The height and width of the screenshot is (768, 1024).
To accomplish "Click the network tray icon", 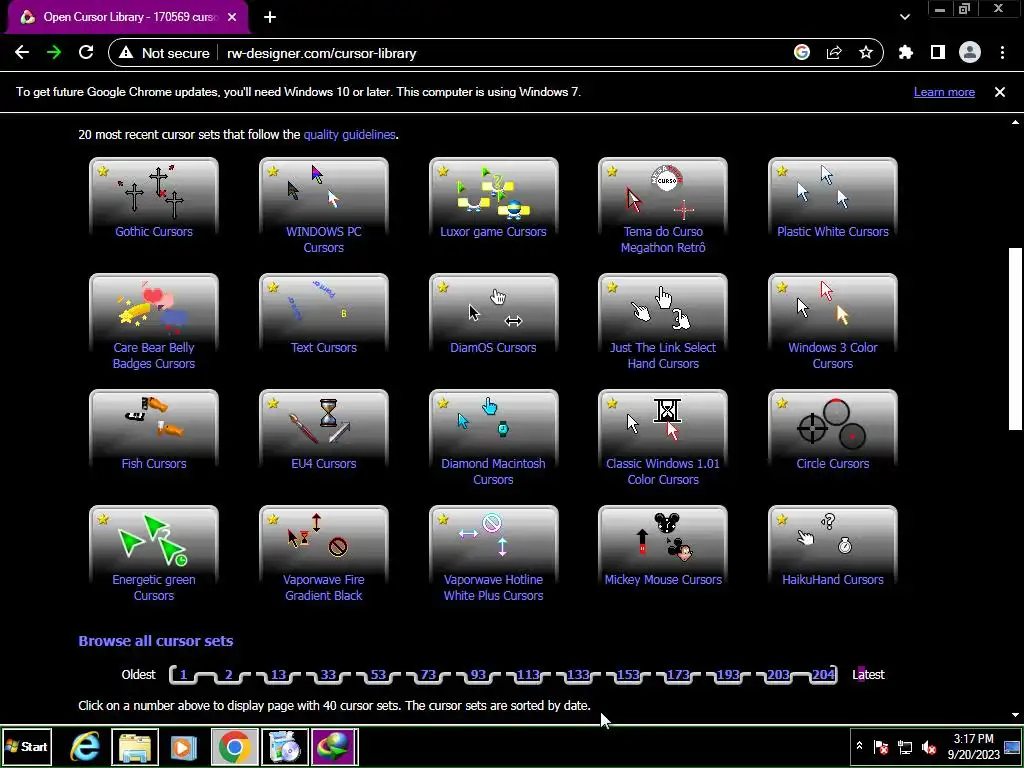I will (905, 747).
